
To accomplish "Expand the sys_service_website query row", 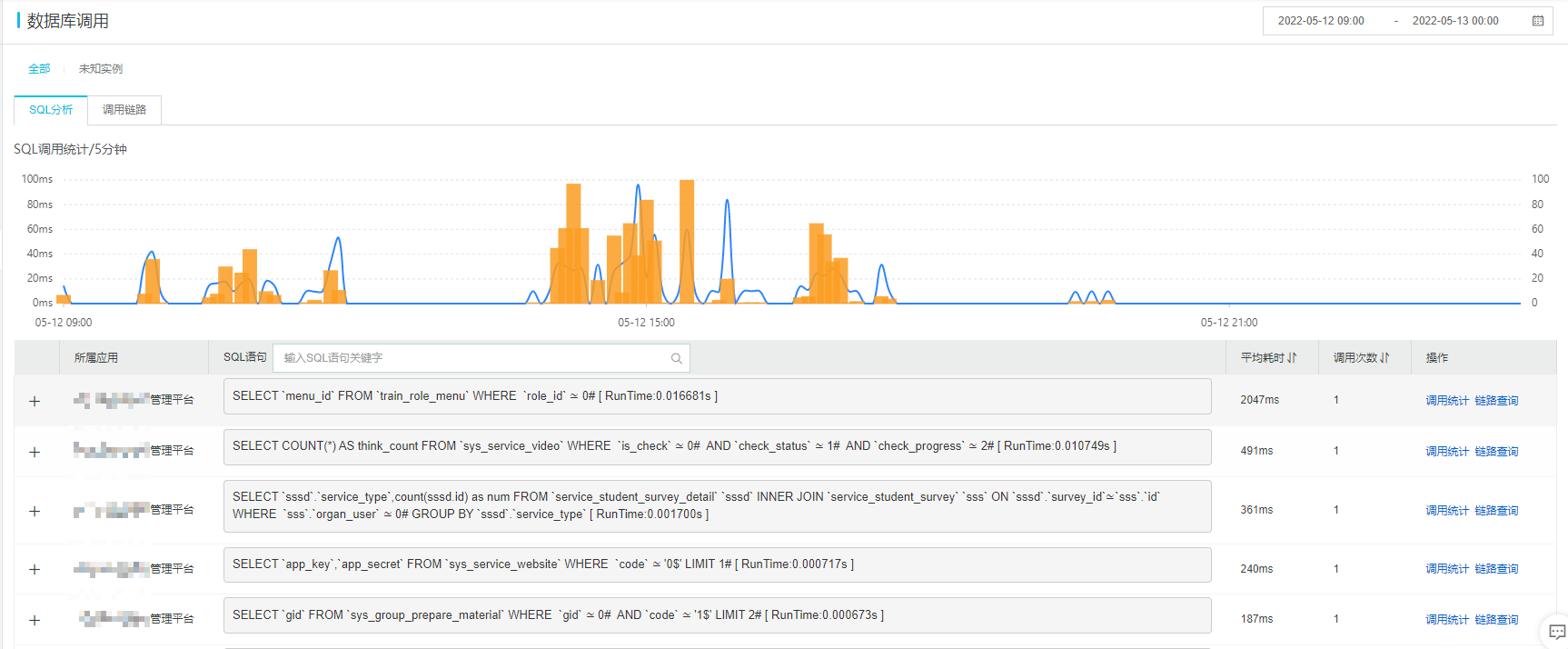I will (35, 569).
